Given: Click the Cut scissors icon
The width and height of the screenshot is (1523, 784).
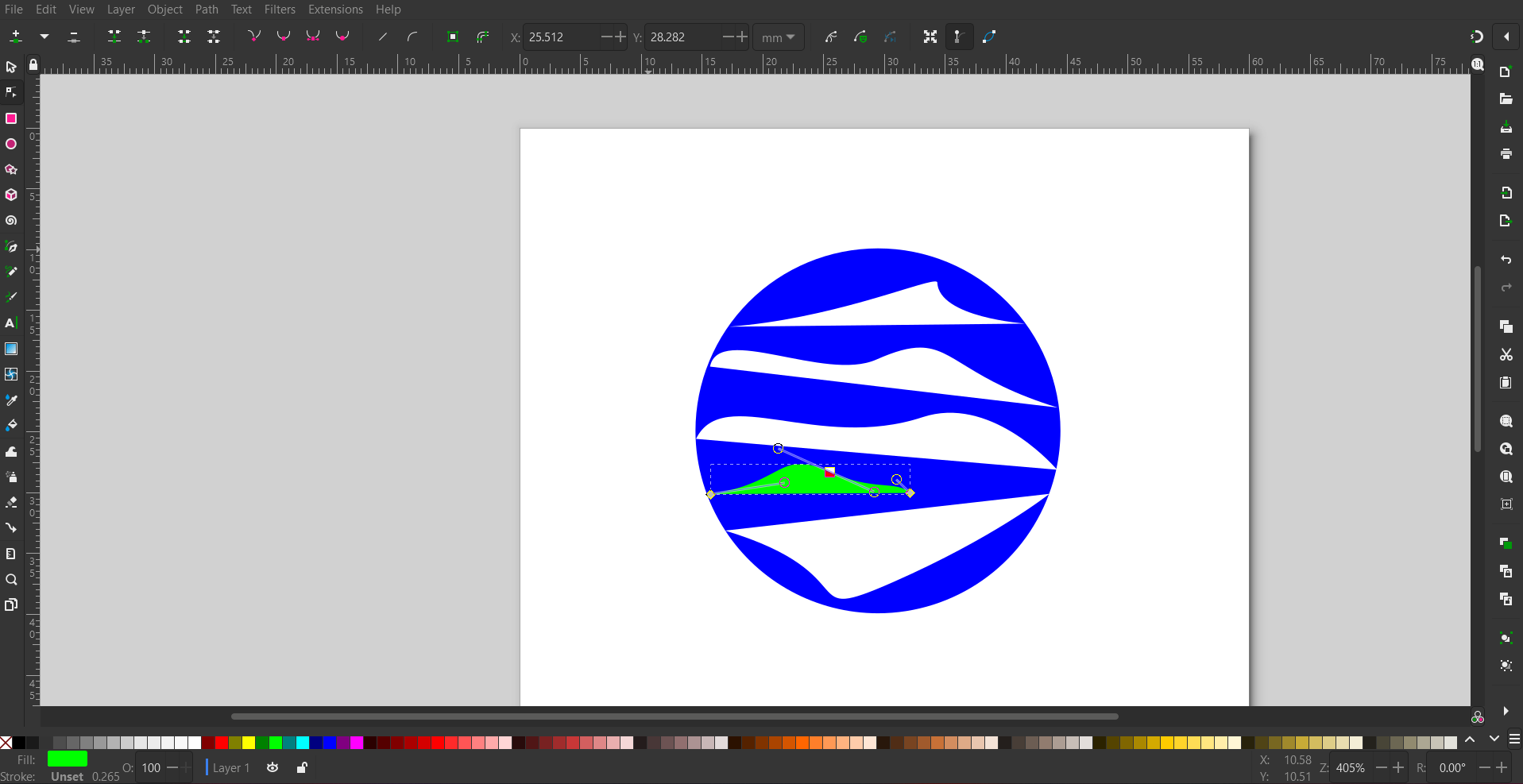Looking at the screenshot, I should (x=1506, y=354).
